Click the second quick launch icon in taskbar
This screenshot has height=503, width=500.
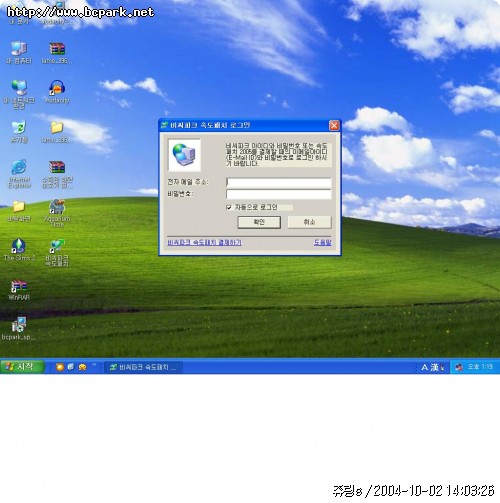[71, 367]
